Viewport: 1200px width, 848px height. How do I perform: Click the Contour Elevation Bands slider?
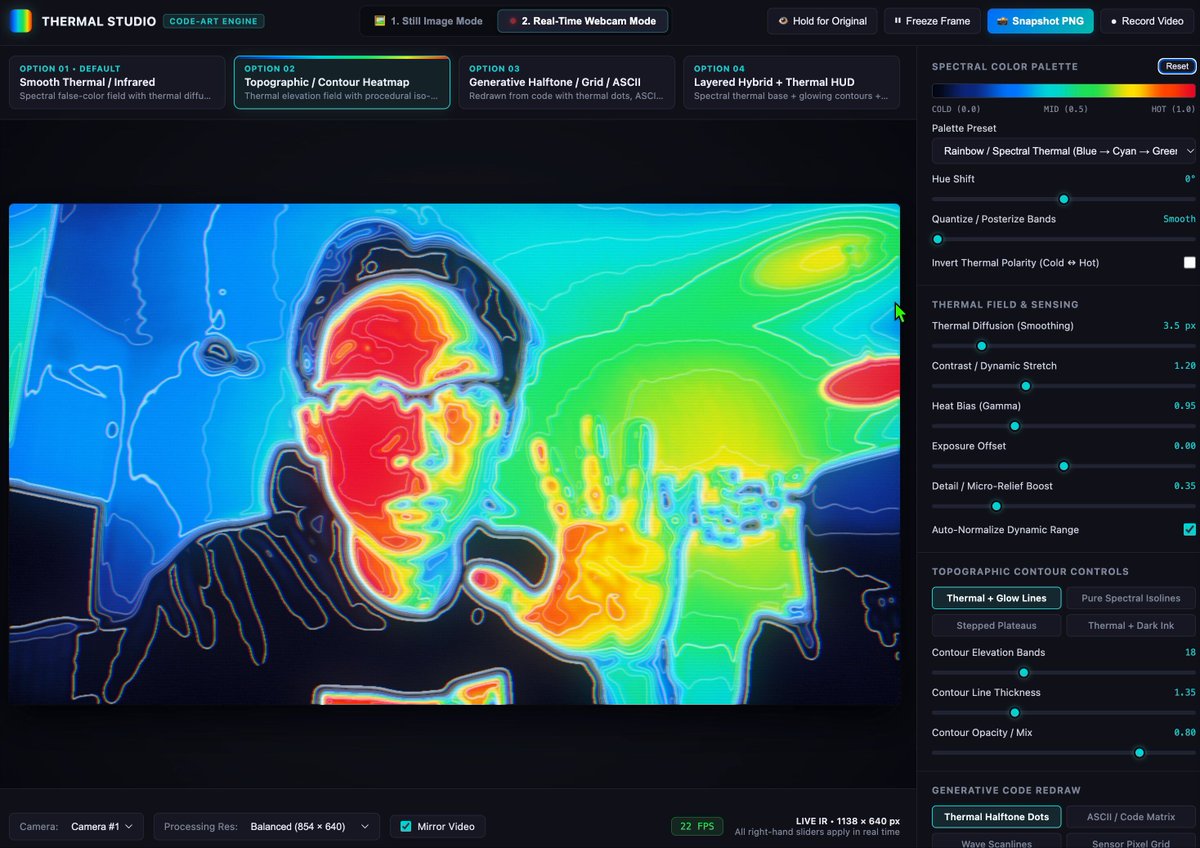click(1064, 673)
